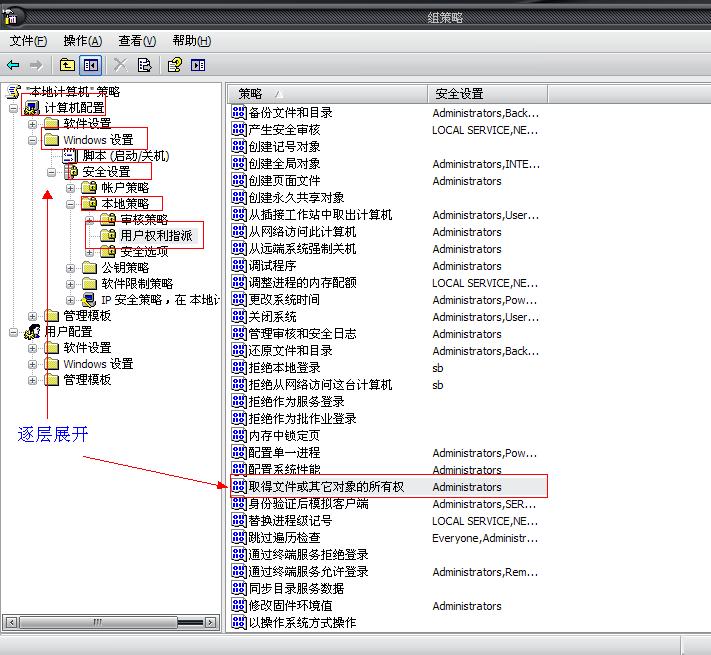Toggle the Show/Hide Console Tree icon
The image size is (711, 655).
click(x=91, y=65)
